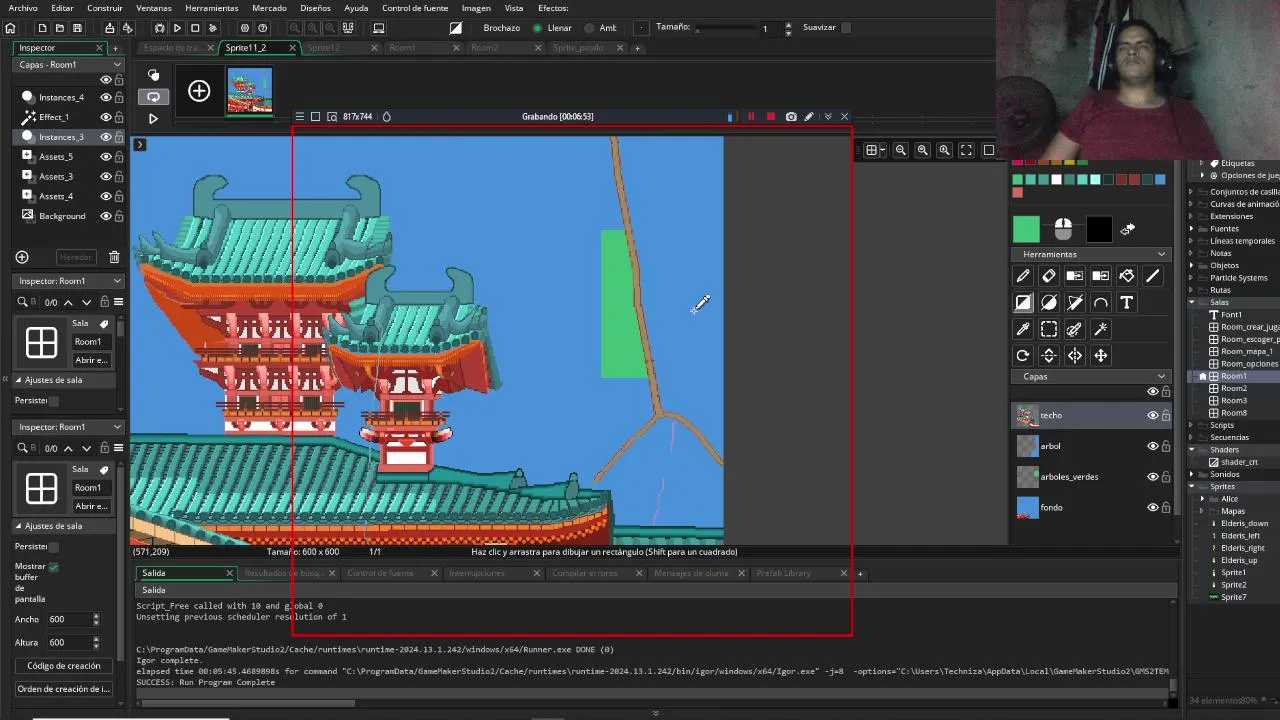Lock the techo layer

[x=1166, y=415]
